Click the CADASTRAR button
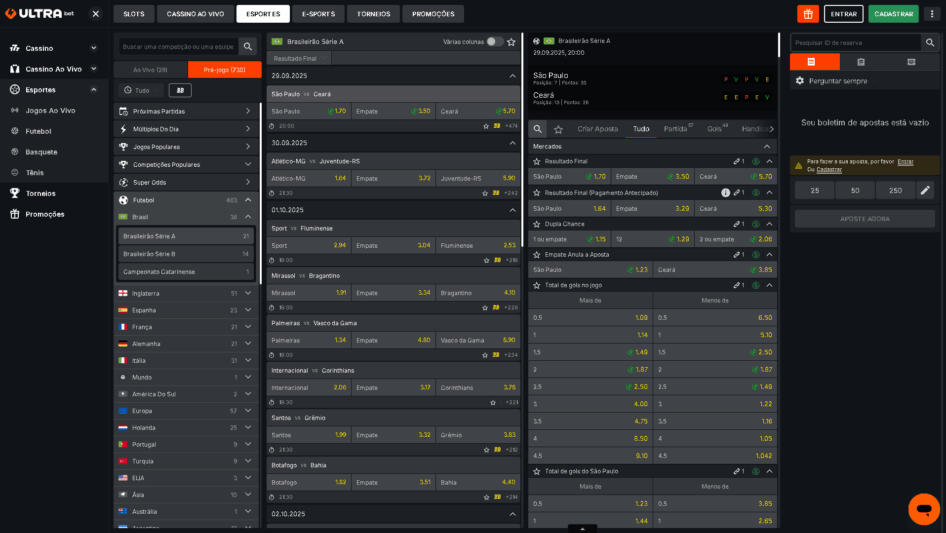946x533 pixels. tap(892, 14)
